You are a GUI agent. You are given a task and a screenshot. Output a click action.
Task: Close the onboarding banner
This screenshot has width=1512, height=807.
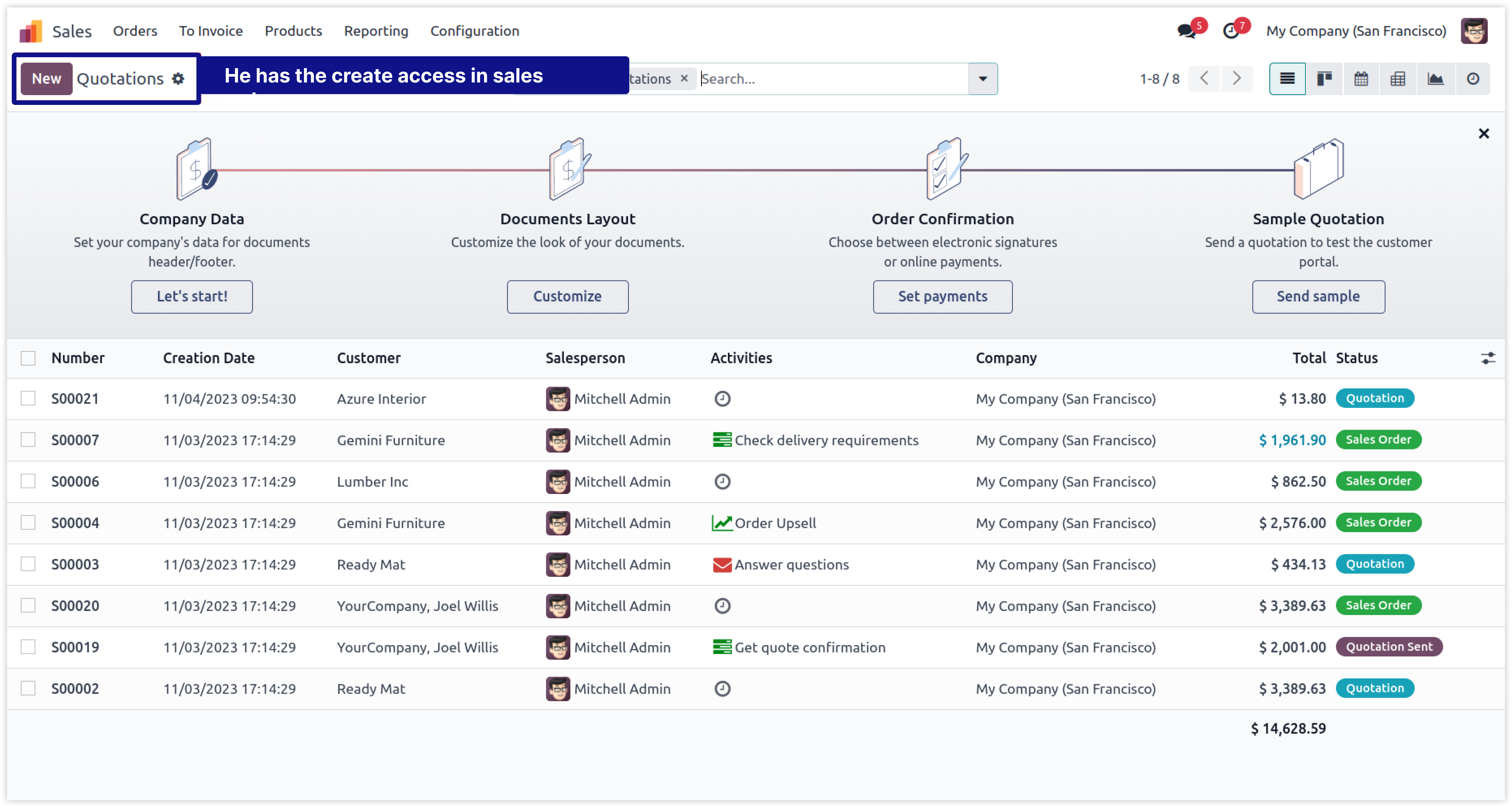1484,134
